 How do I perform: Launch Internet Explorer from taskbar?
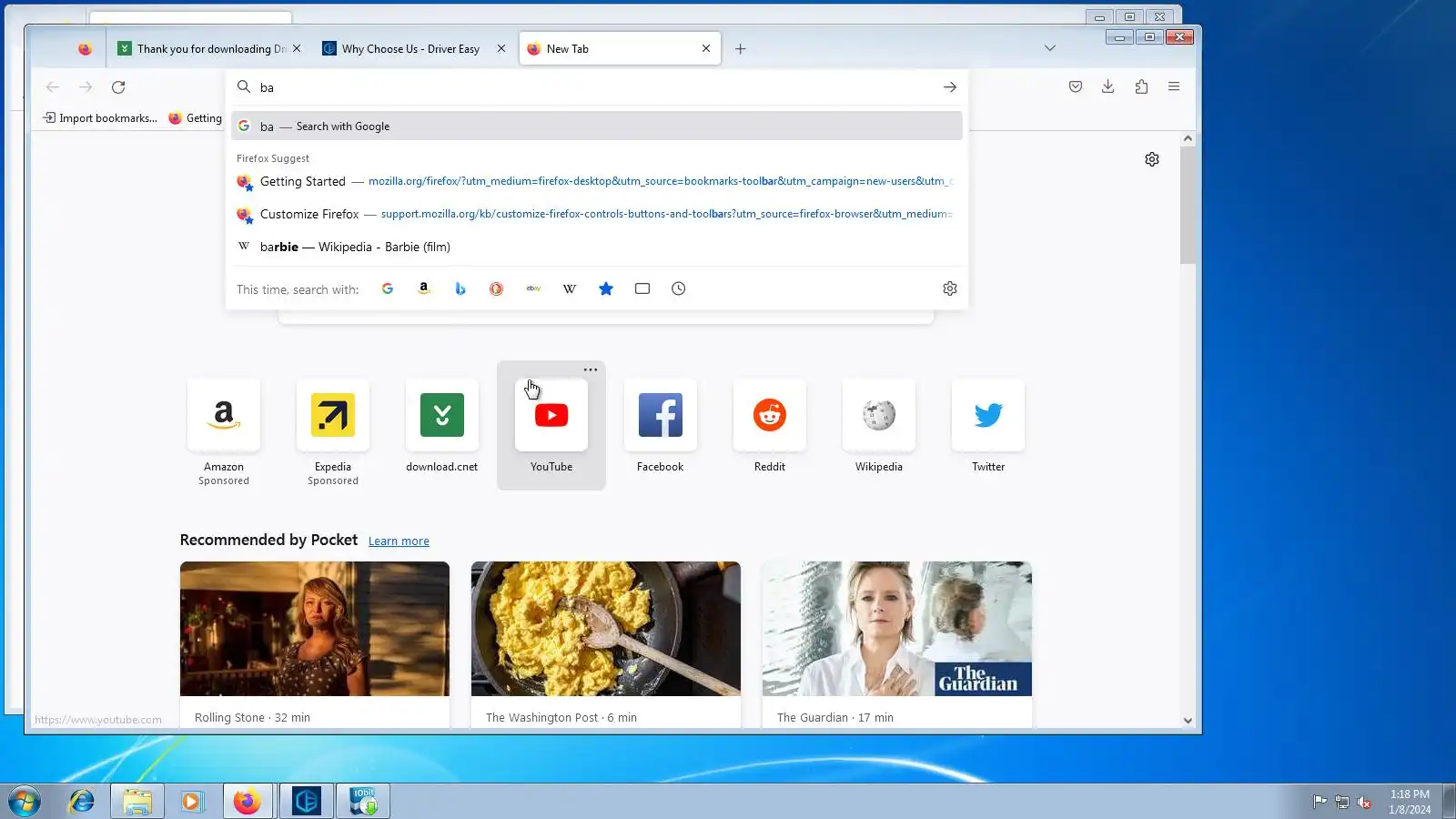click(82, 802)
